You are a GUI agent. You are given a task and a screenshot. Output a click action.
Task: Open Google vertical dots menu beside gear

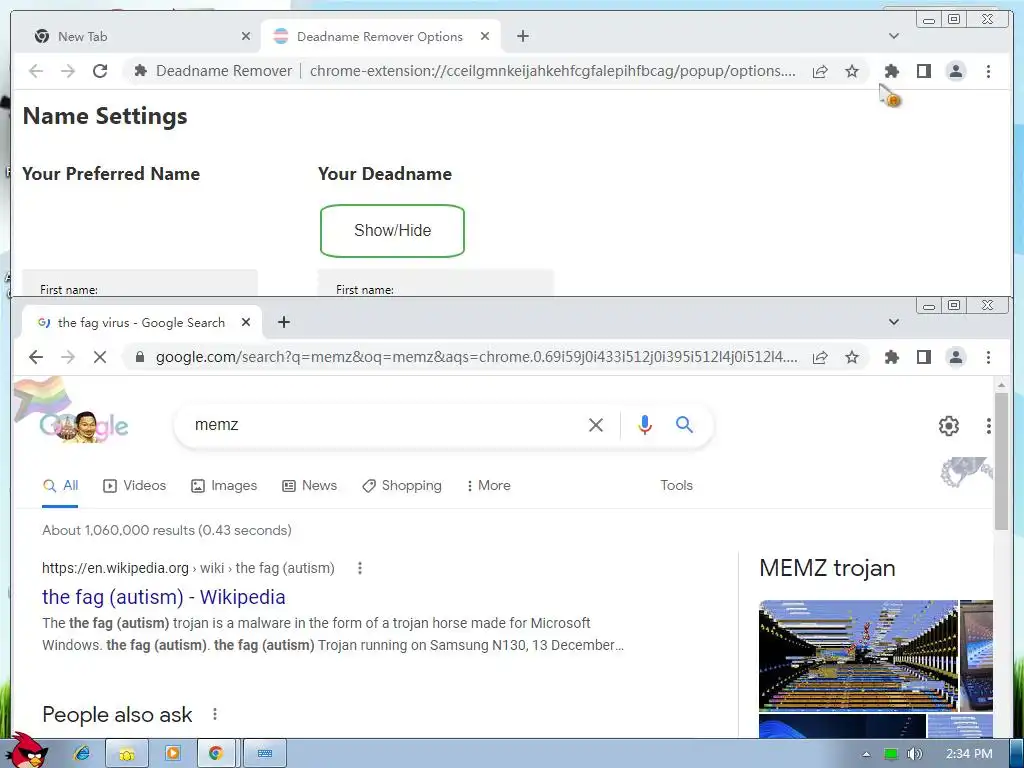pyautogui.click(x=988, y=426)
